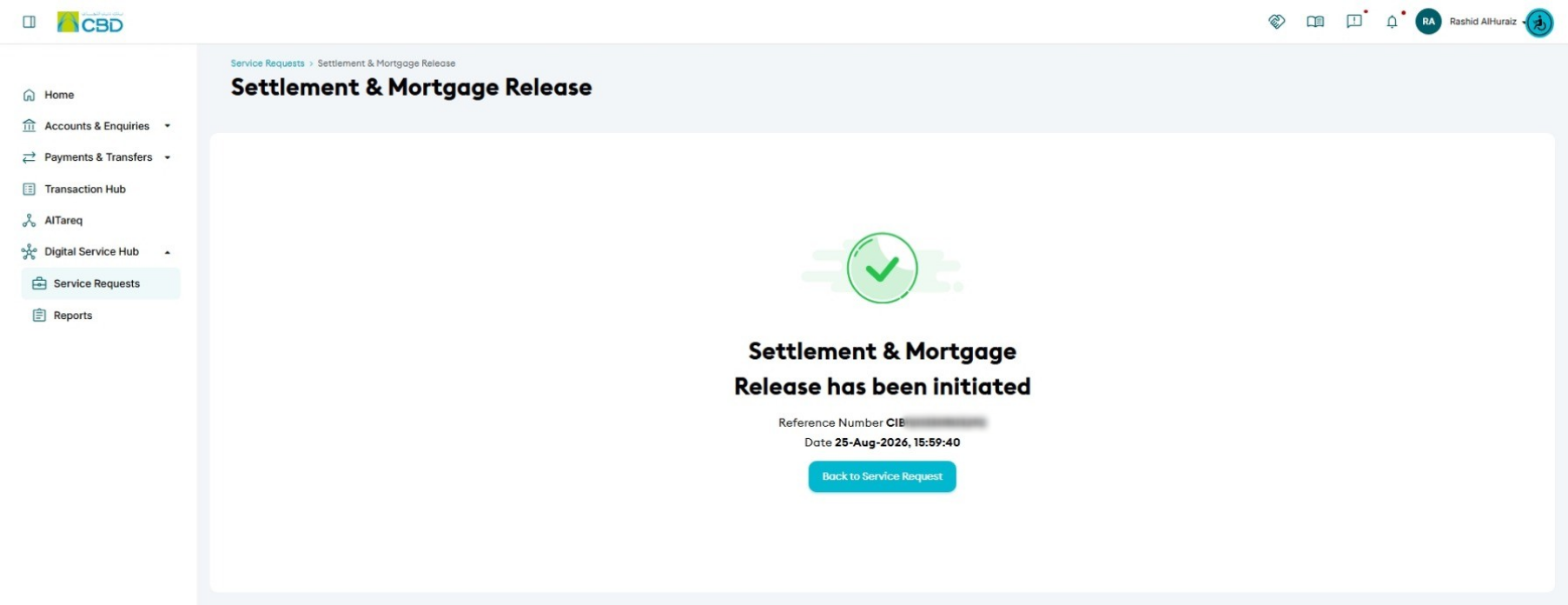Open the handshake icon in header
Screen dimensions: 1568x605
point(1276,22)
